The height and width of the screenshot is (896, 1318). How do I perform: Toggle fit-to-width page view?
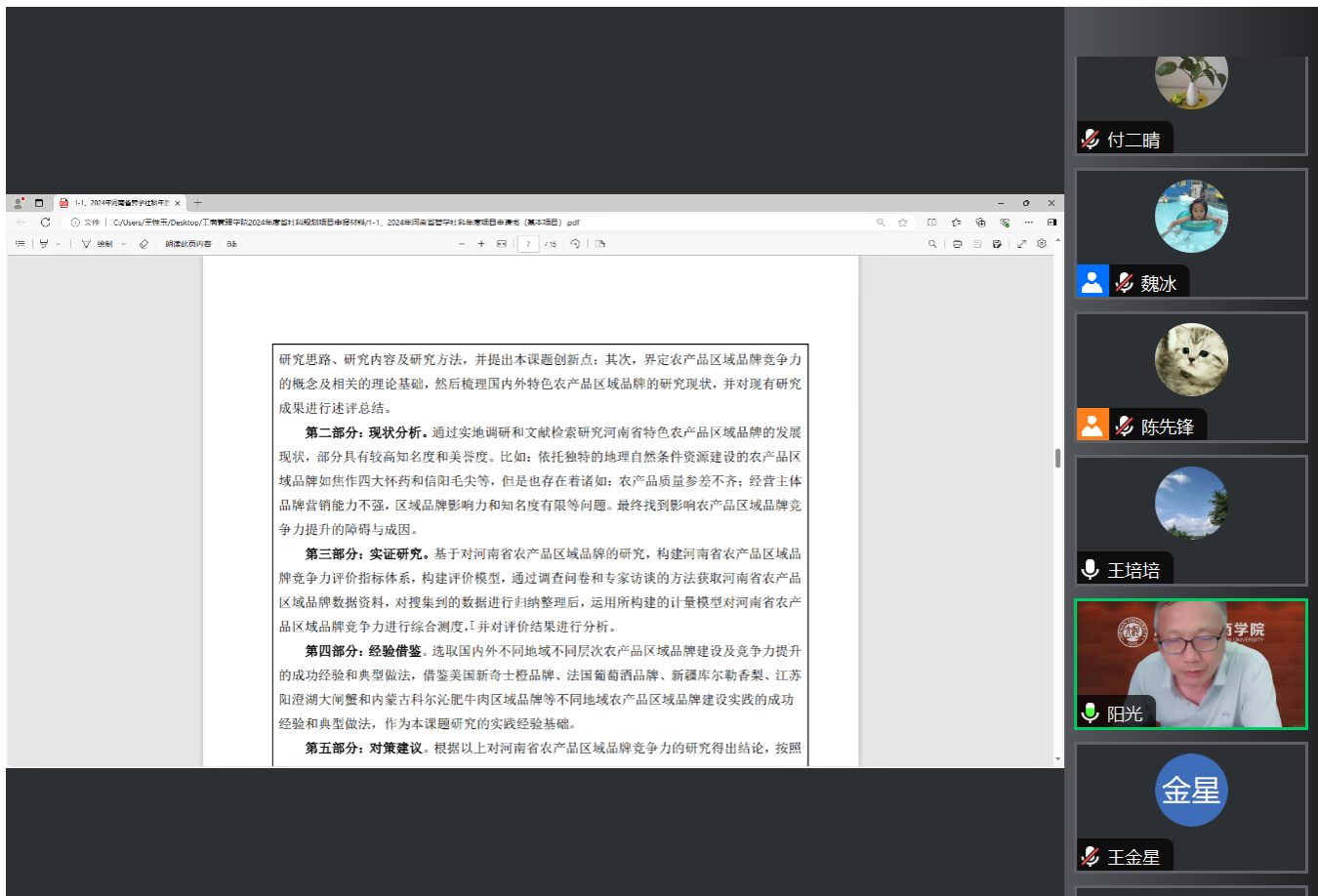coord(502,244)
